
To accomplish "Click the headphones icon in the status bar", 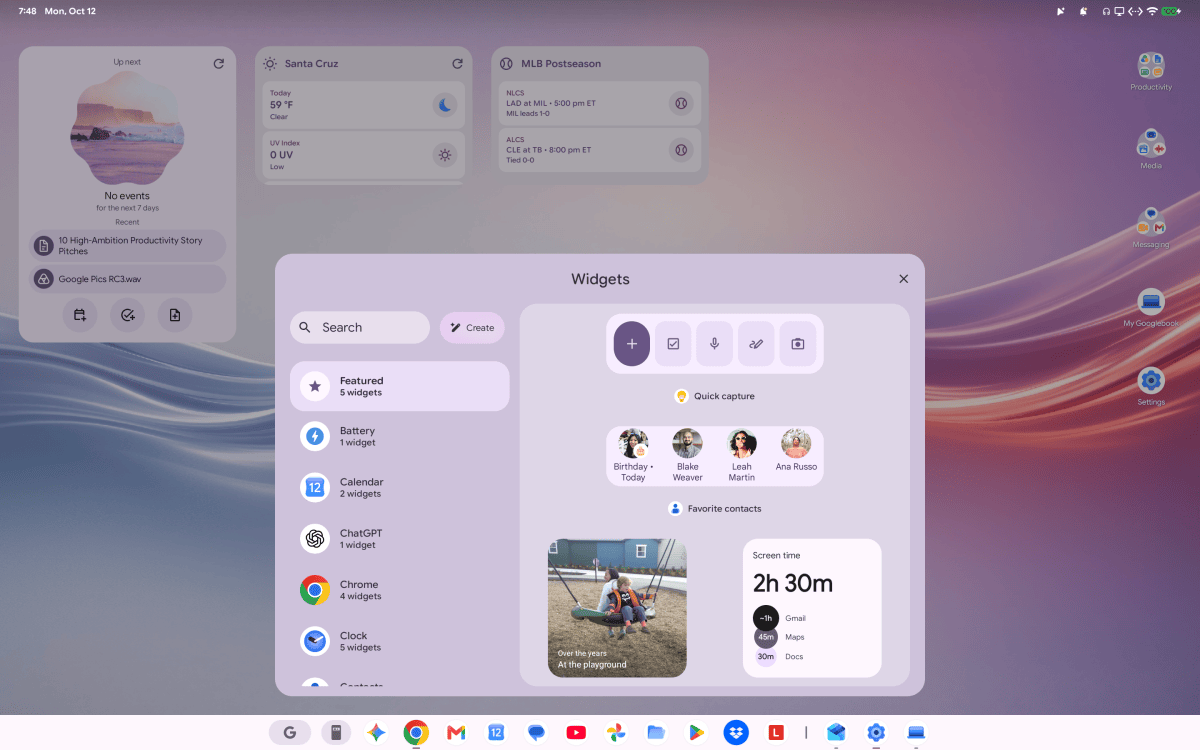I will 1106,11.
